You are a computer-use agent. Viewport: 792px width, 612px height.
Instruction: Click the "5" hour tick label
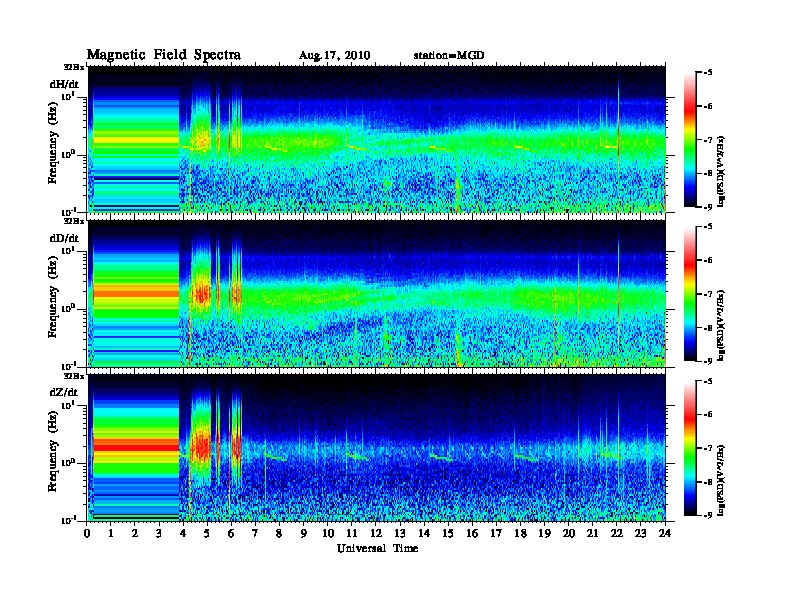coord(207,534)
